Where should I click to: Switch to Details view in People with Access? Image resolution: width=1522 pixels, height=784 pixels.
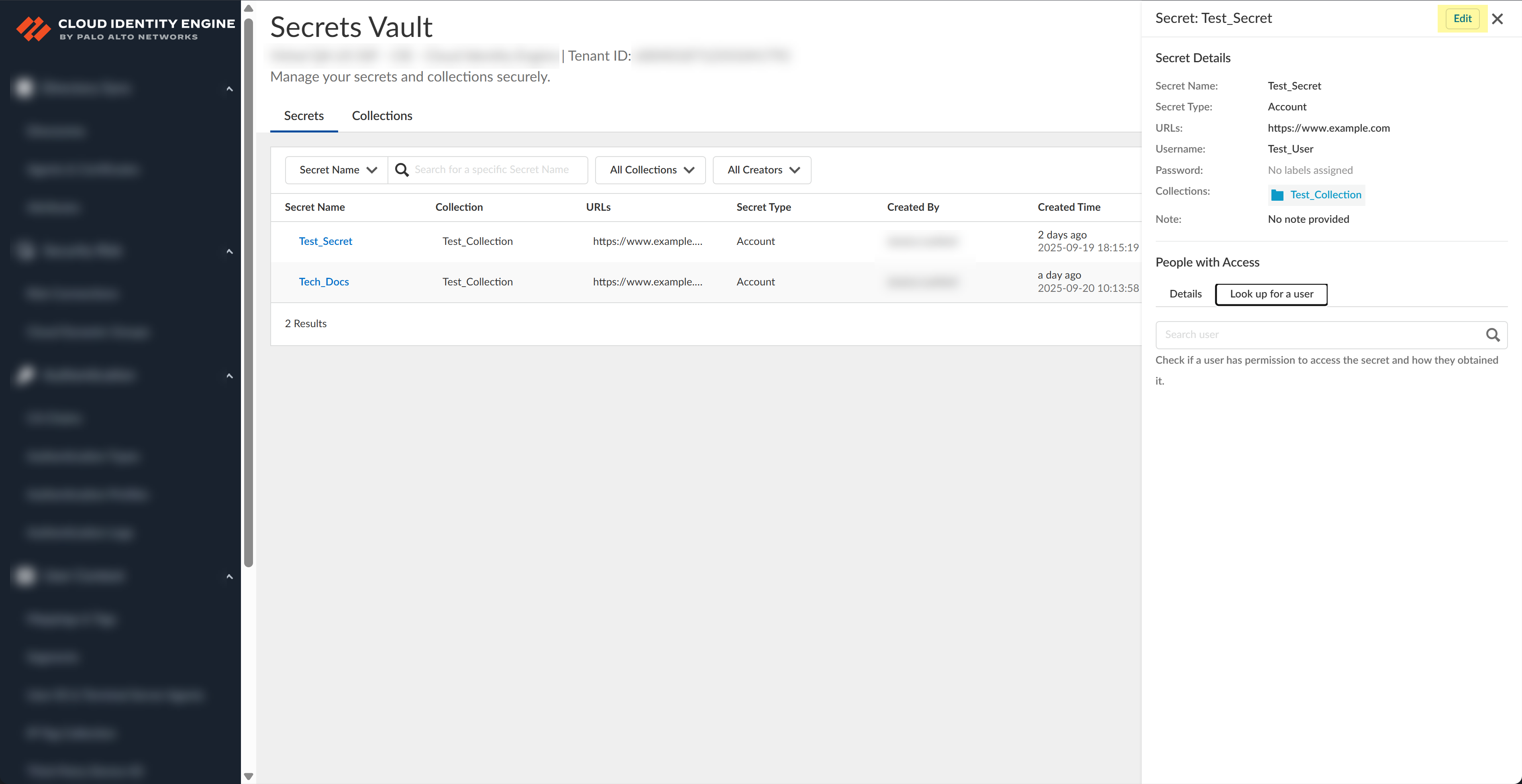(x=1185, y=294)
